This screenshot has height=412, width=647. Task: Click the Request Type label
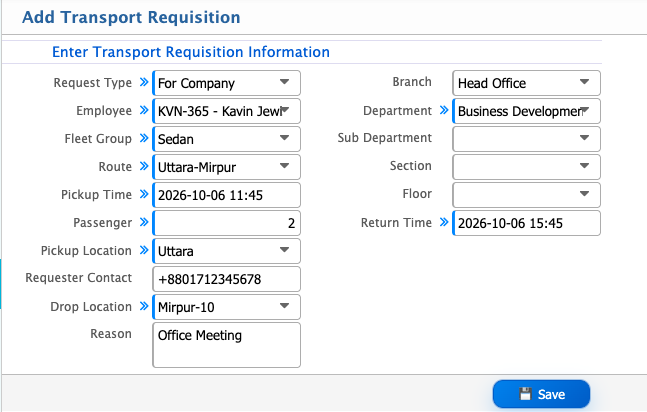point(92,83)
